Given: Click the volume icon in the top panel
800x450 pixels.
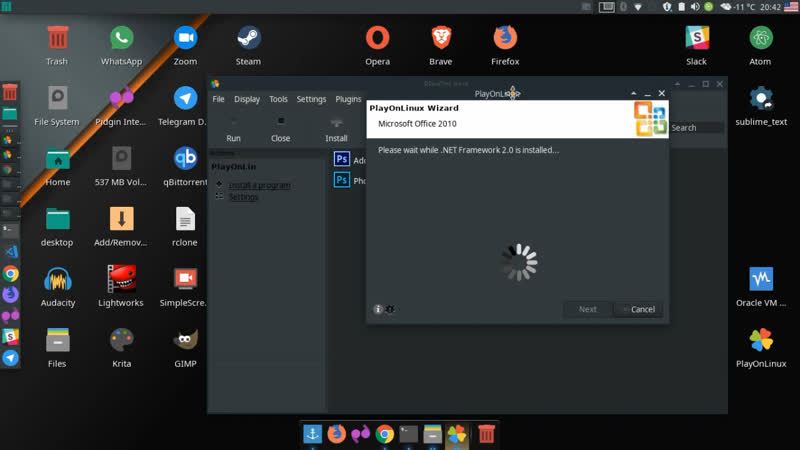Looking at the screenshot, I should [695, 7].
